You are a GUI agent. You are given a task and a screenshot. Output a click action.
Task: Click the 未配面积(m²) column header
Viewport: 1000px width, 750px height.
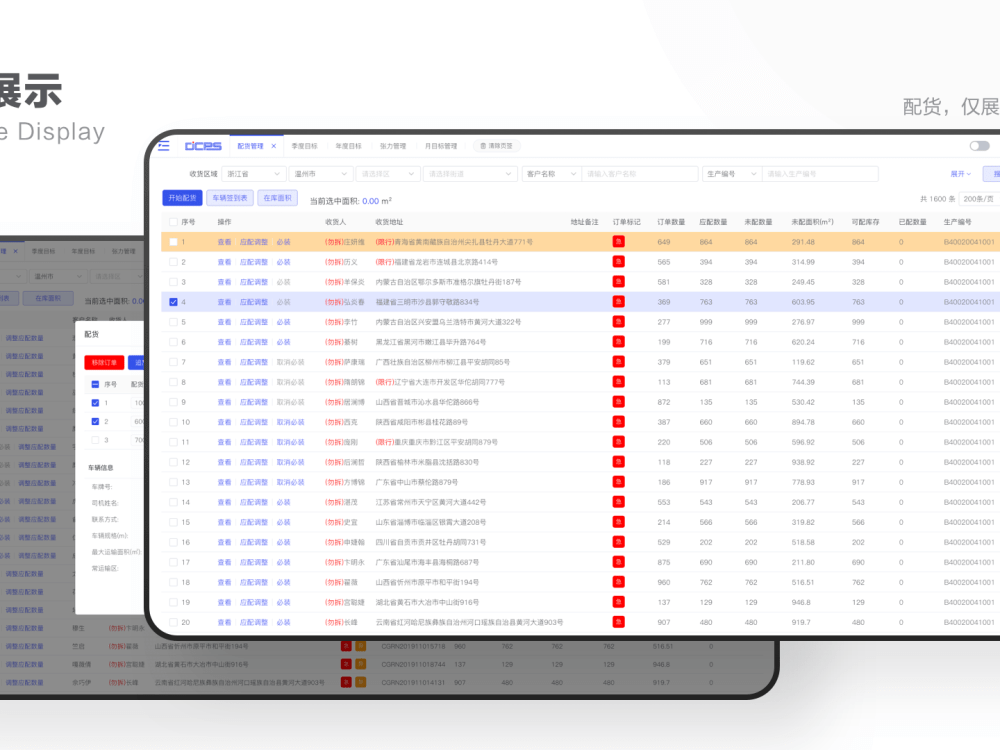812,222
